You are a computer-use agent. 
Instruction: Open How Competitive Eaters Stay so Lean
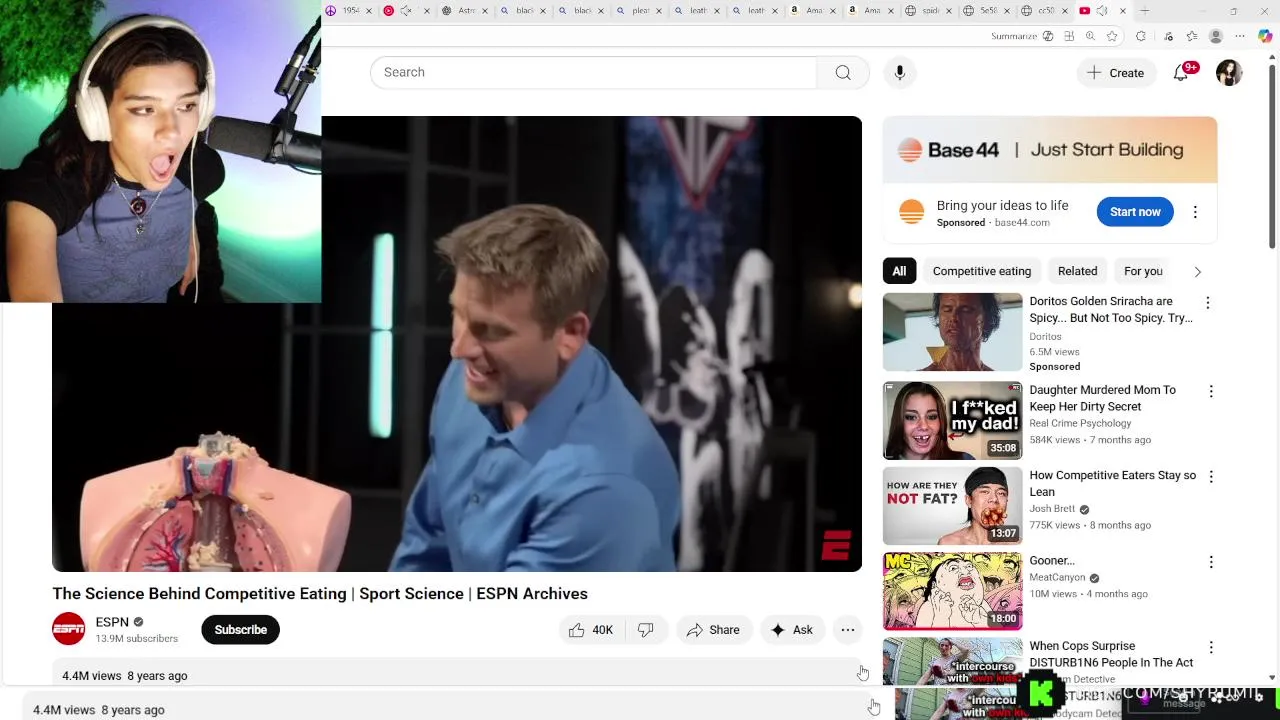(x=1112, y=484)
